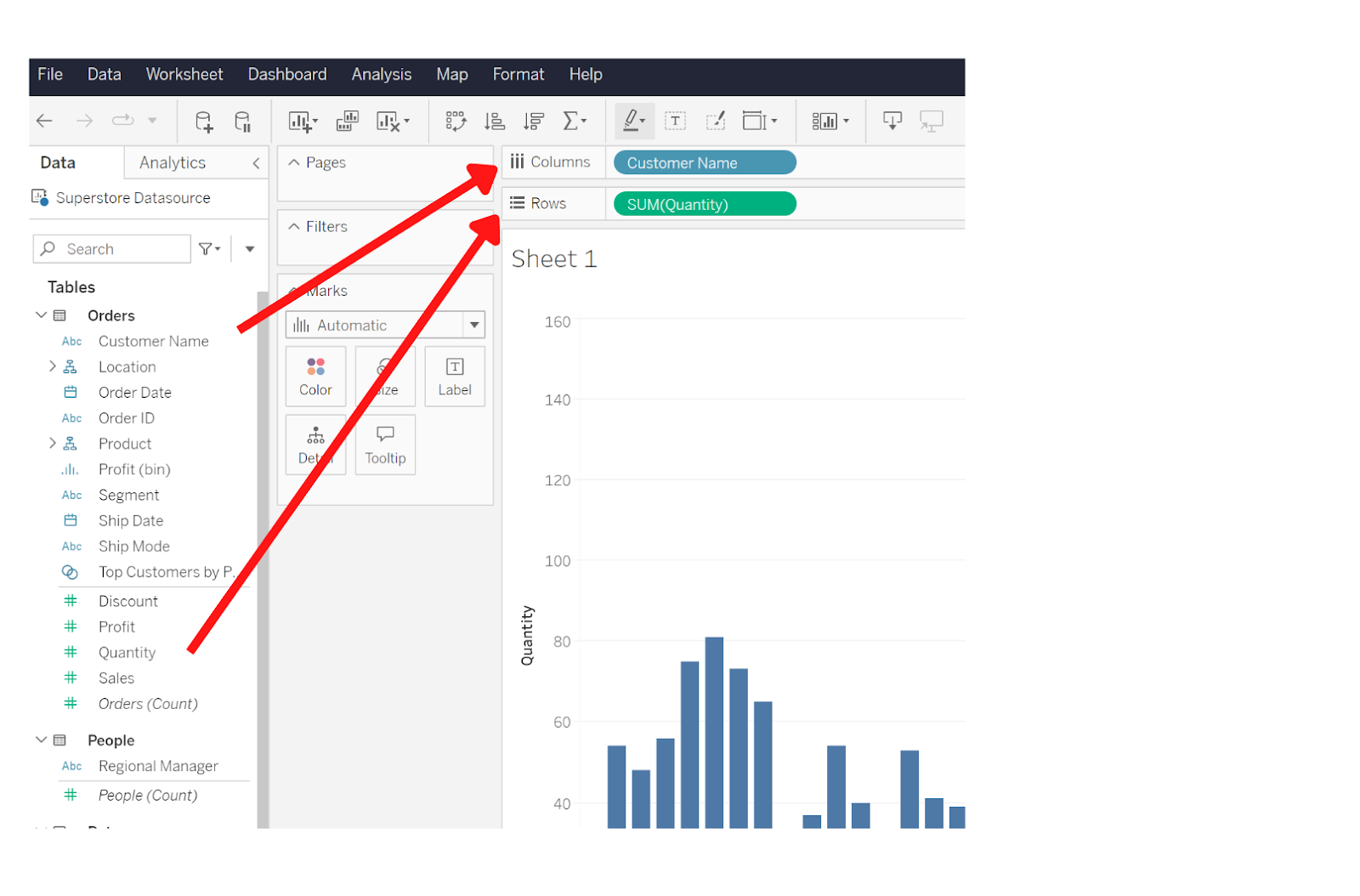Click the Tooltip marks button
Screen dimensions: 1360x896
tap(385, 445)
